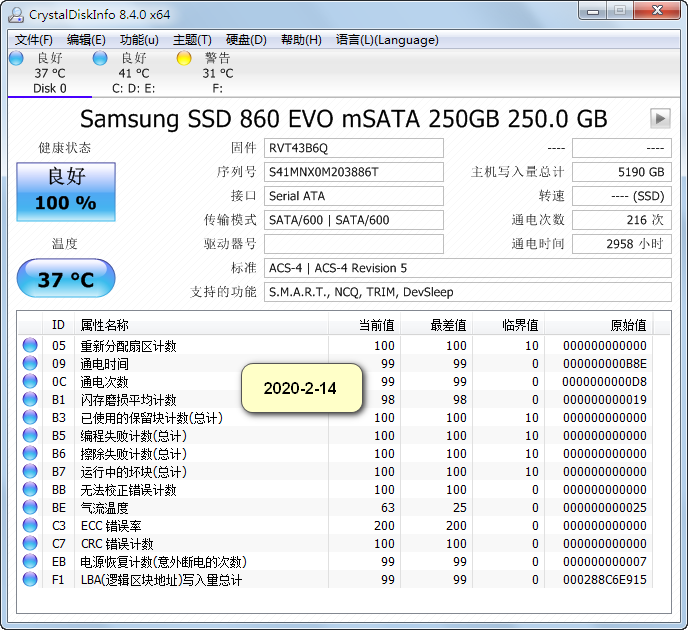The width and height of the screenshot is (688, 630).
Task: Click the SATA/600 transfer mode field
Action: pyautogui.click(x=354, y=220)
